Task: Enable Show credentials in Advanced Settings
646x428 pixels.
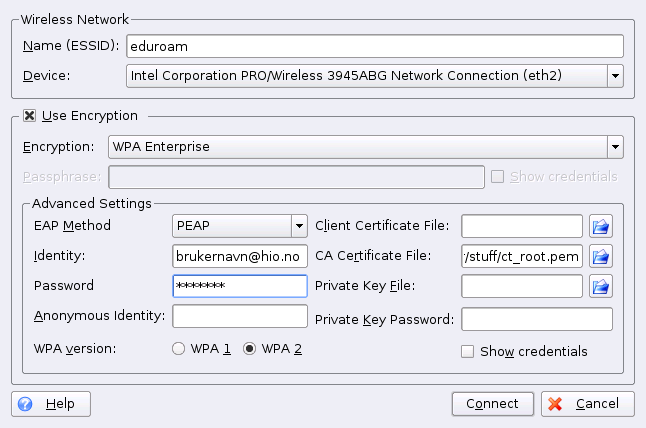Action: click(467, 351)
